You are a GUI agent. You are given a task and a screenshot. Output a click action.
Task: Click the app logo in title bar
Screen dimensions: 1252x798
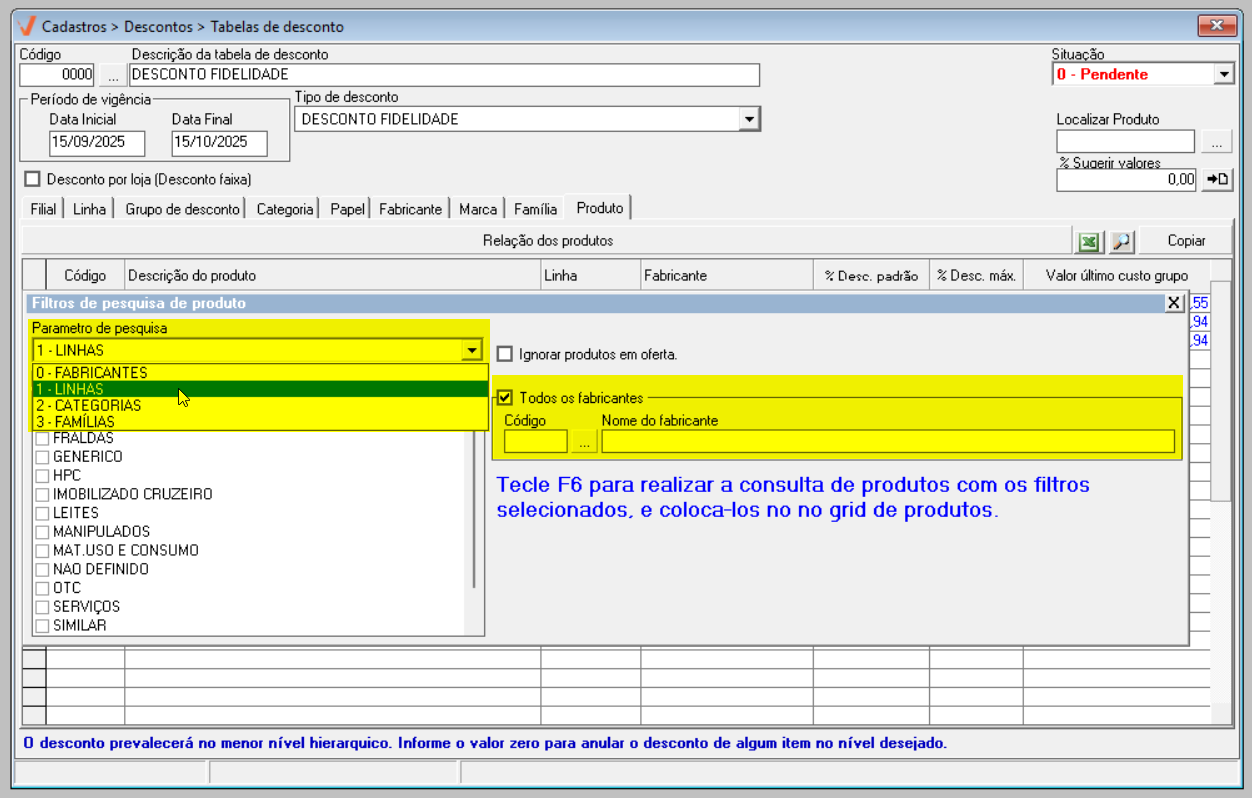27,26
